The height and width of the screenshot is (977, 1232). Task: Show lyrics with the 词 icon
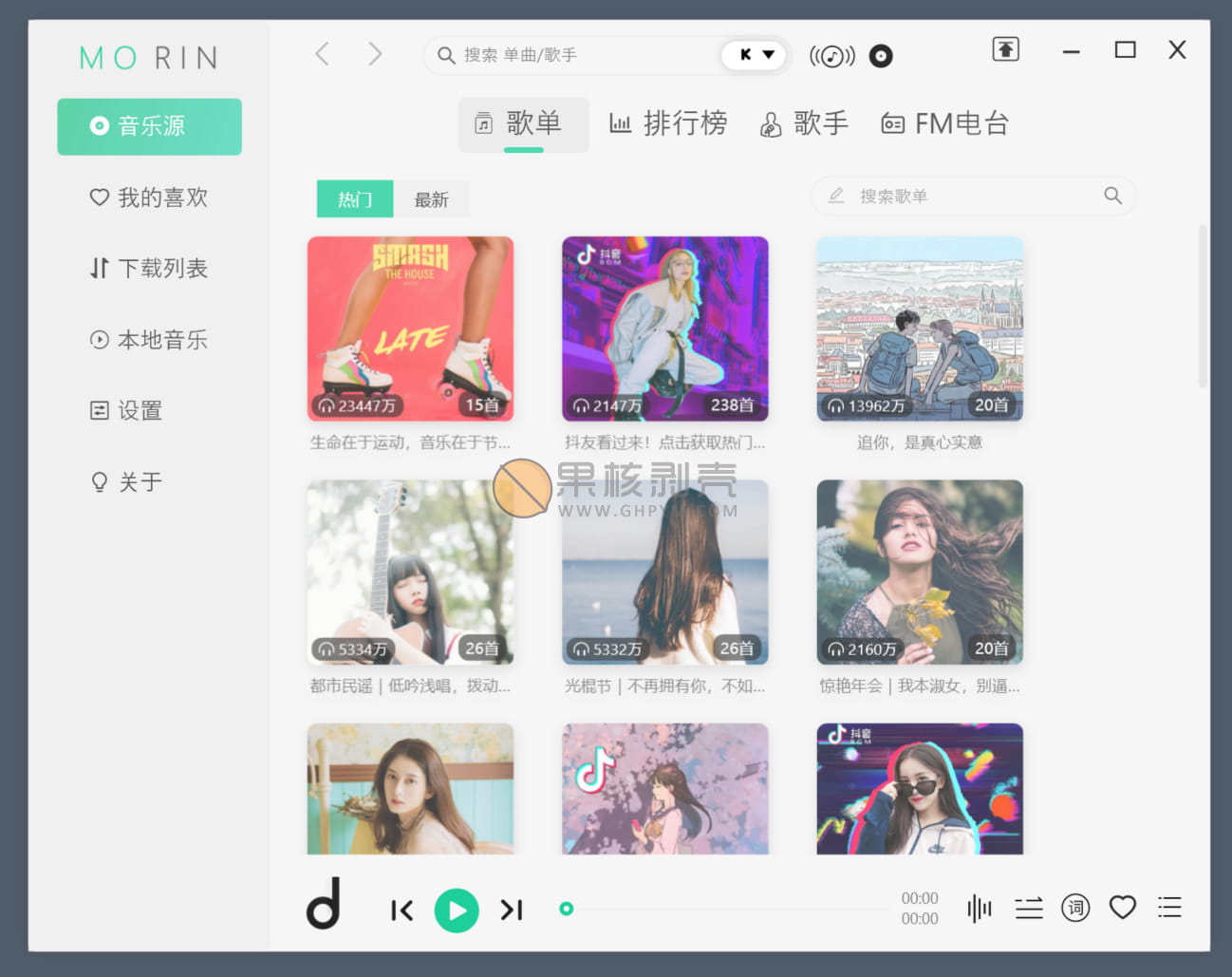point(1075,909)
